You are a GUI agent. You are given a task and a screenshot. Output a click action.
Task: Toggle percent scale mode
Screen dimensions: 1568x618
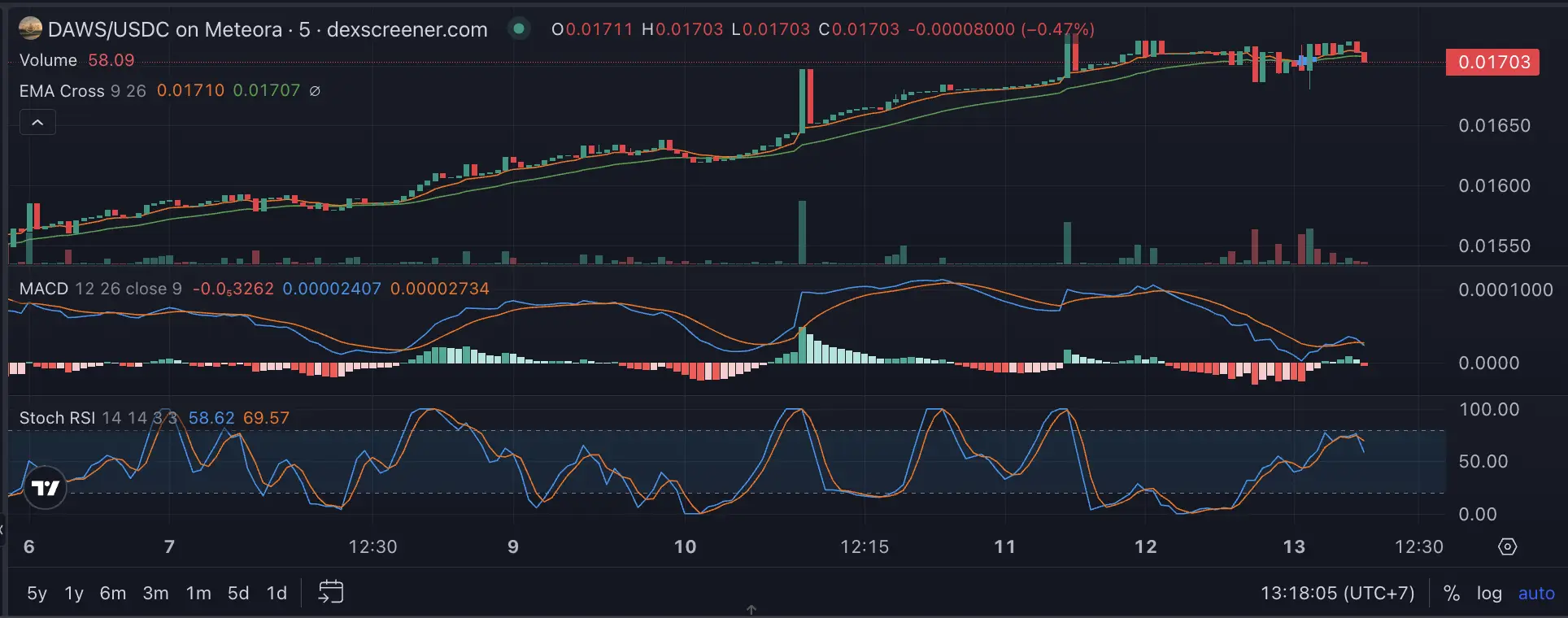pyautogui.click(x=1452, y=594)
